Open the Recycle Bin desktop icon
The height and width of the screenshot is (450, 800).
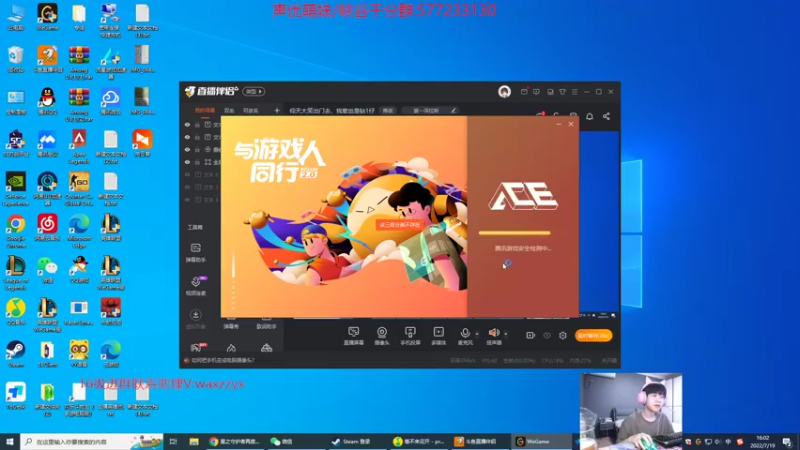click(16, 59)
